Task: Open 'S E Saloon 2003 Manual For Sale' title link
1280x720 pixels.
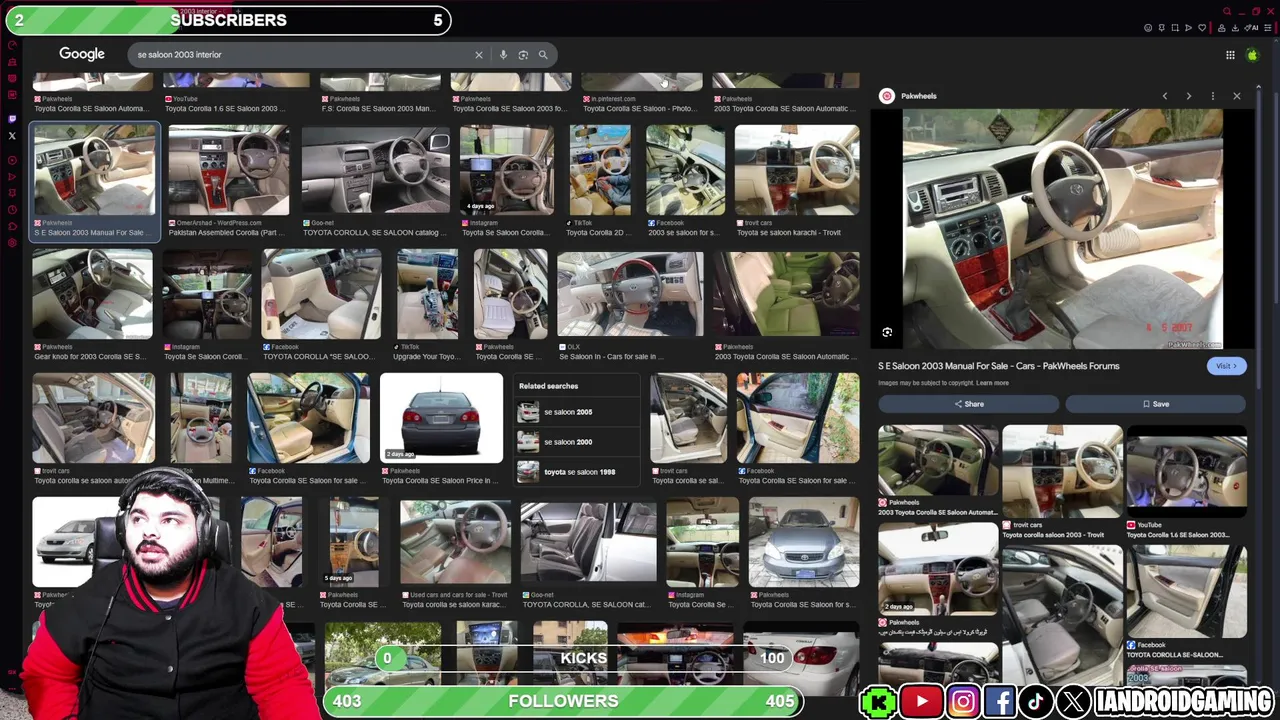Action: pyautogui.click(x=998, y=366)
